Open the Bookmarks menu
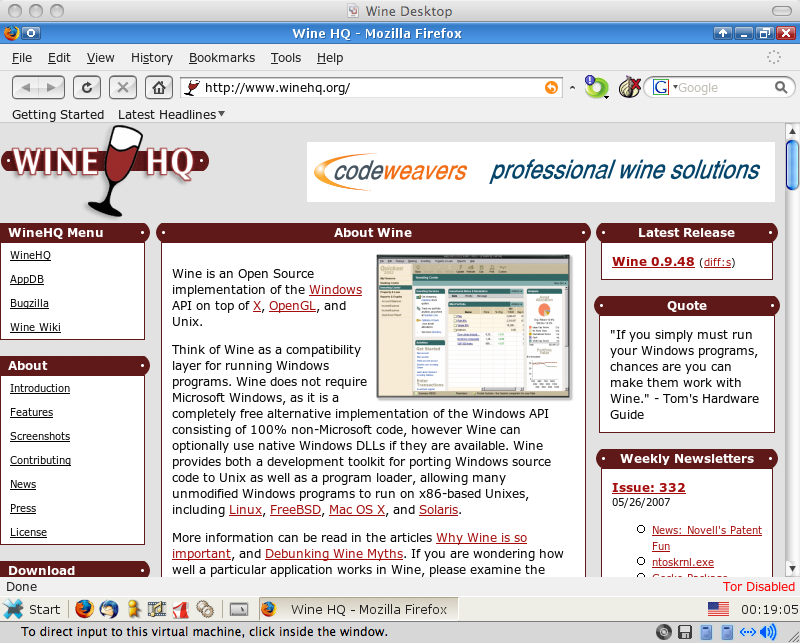 pyautogui.click(x=221, y=58)
